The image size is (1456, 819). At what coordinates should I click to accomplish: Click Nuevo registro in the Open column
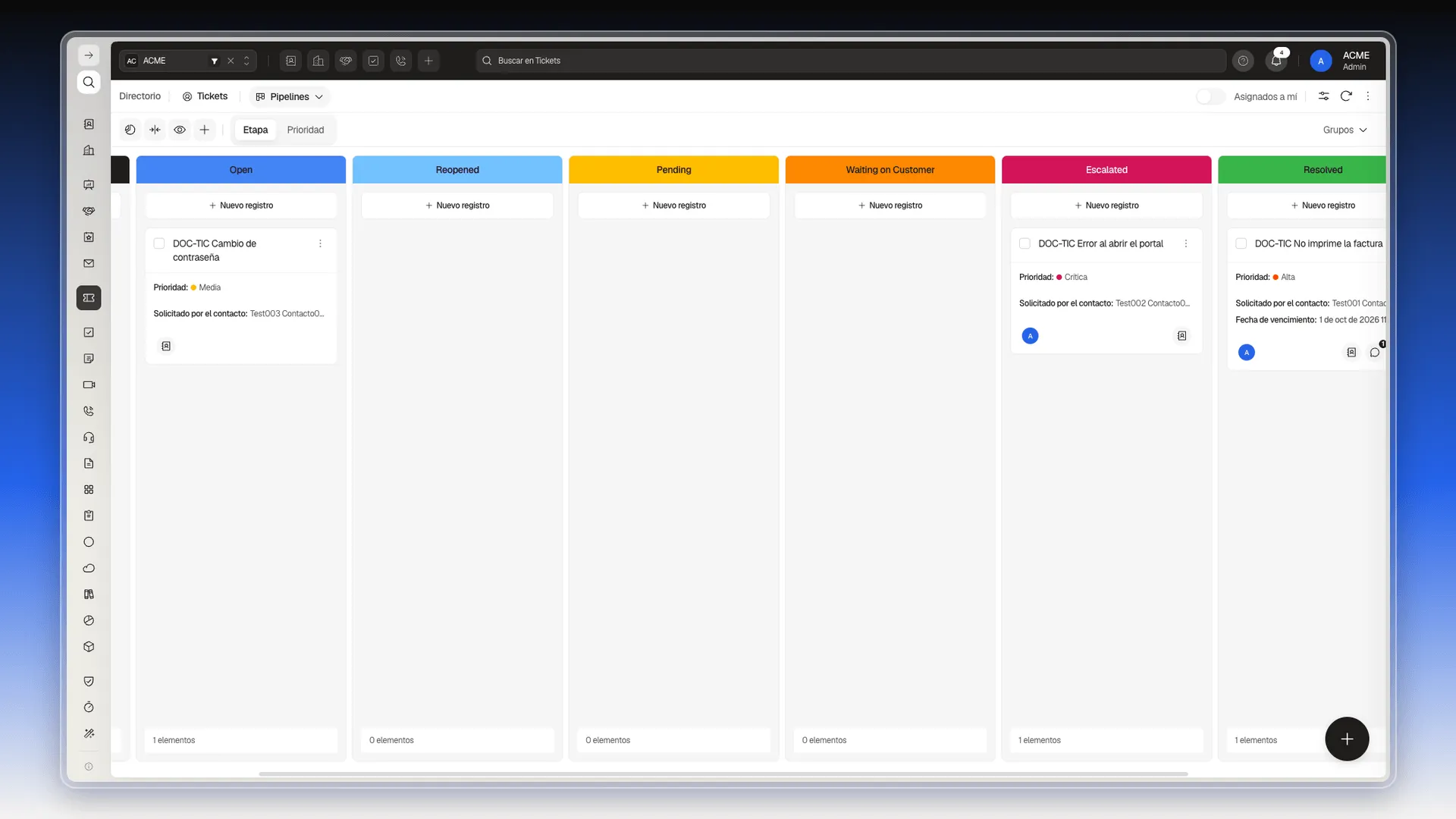(241, 206)
